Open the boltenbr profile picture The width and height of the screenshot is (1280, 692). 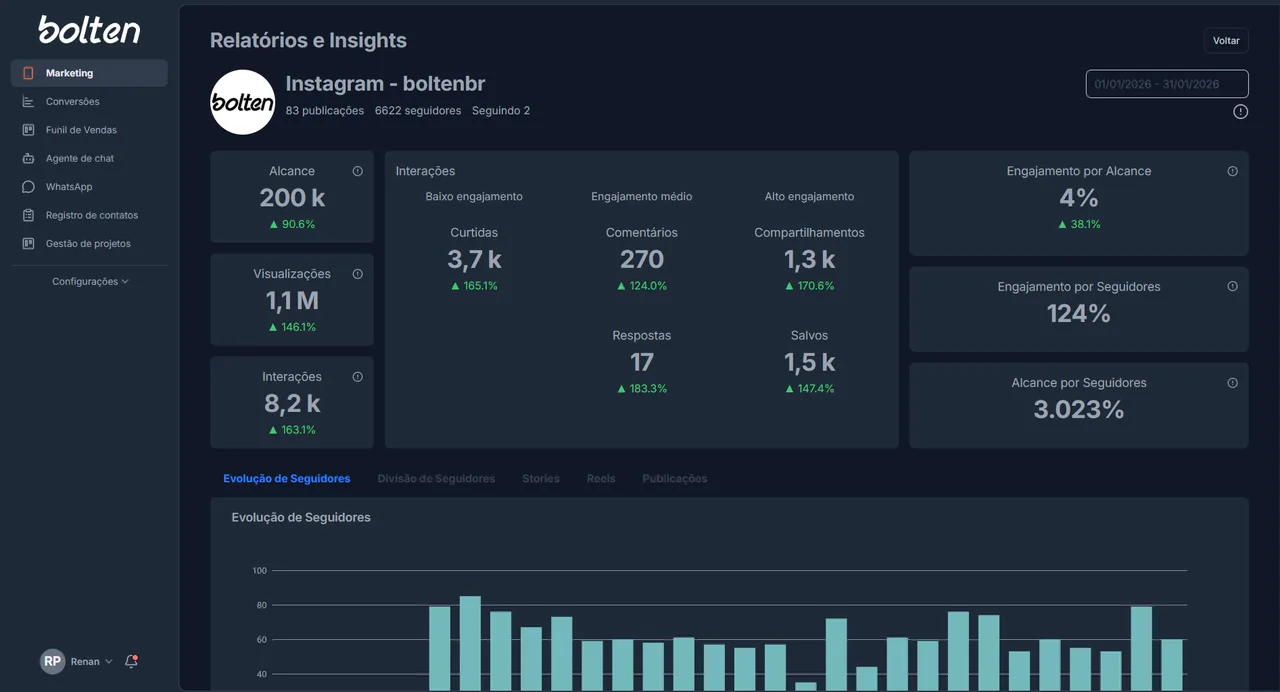pos(243,102)
